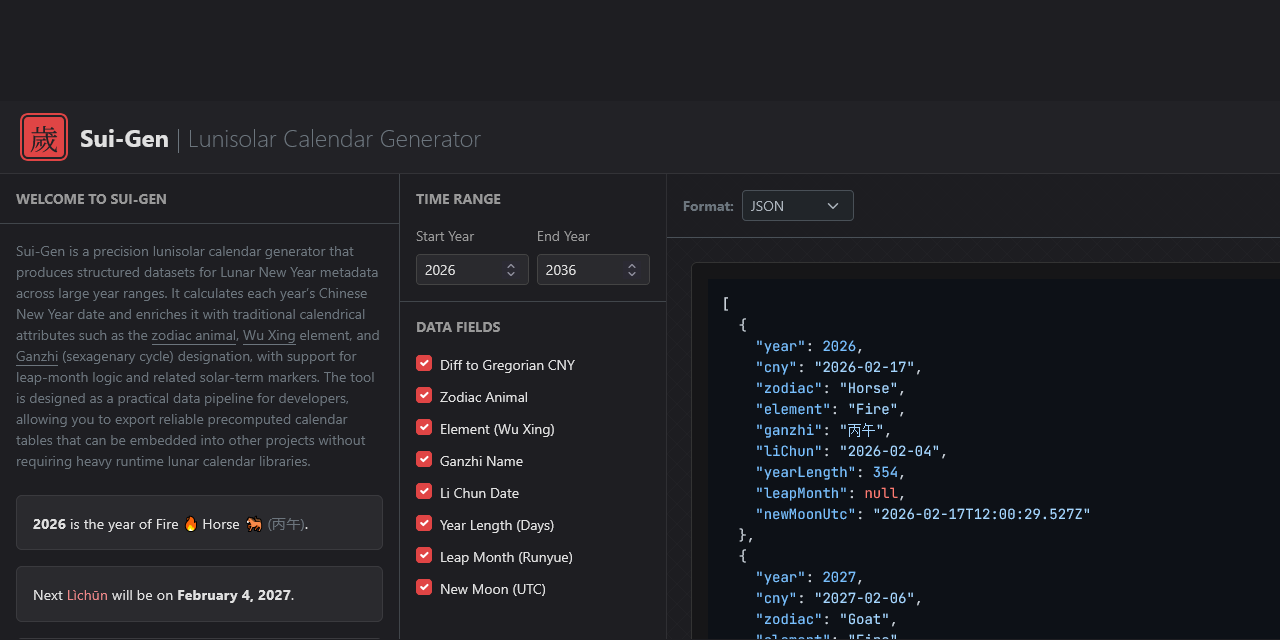Click the fire emoji in the 2026 card
The image size is (1280, 640).
click(191, 524)
